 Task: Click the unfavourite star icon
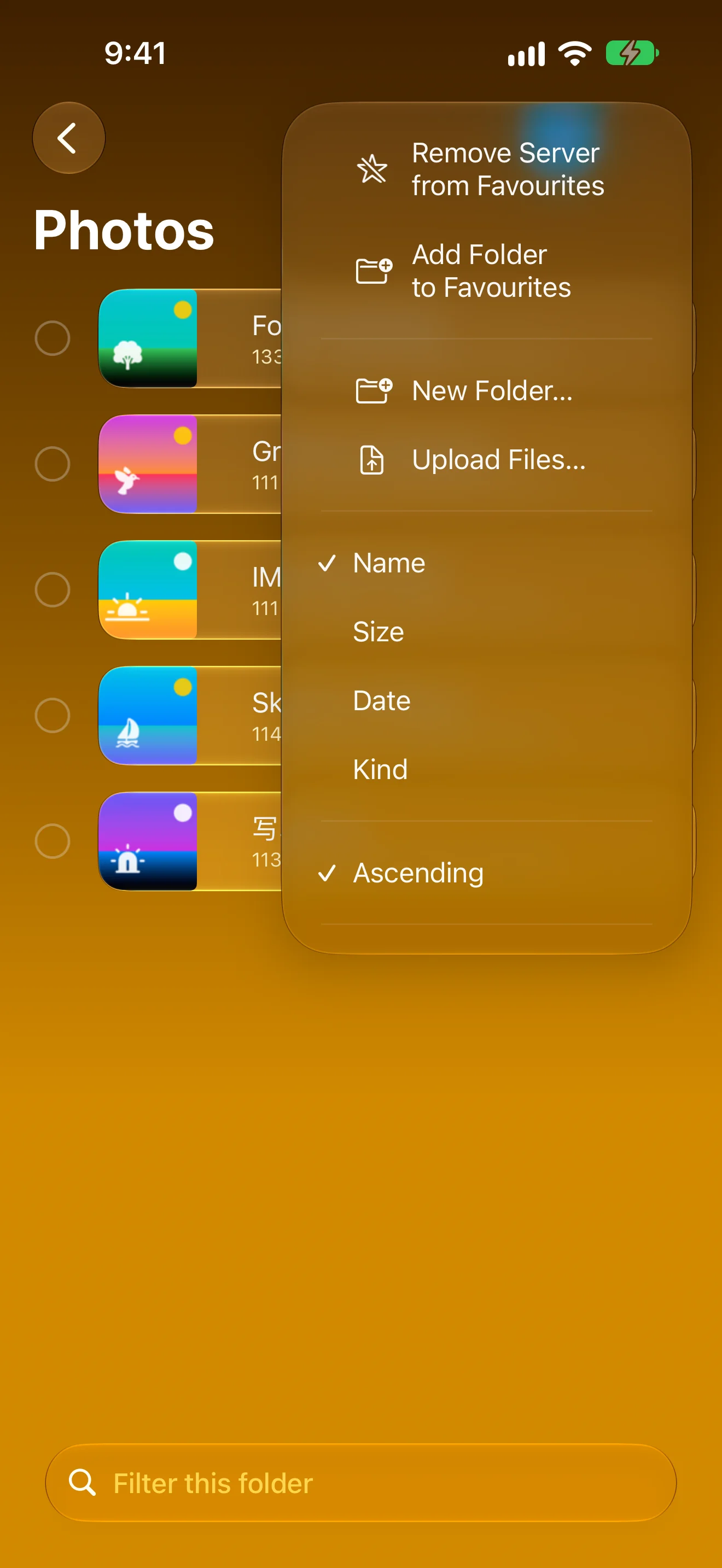(x=372, y=168)
